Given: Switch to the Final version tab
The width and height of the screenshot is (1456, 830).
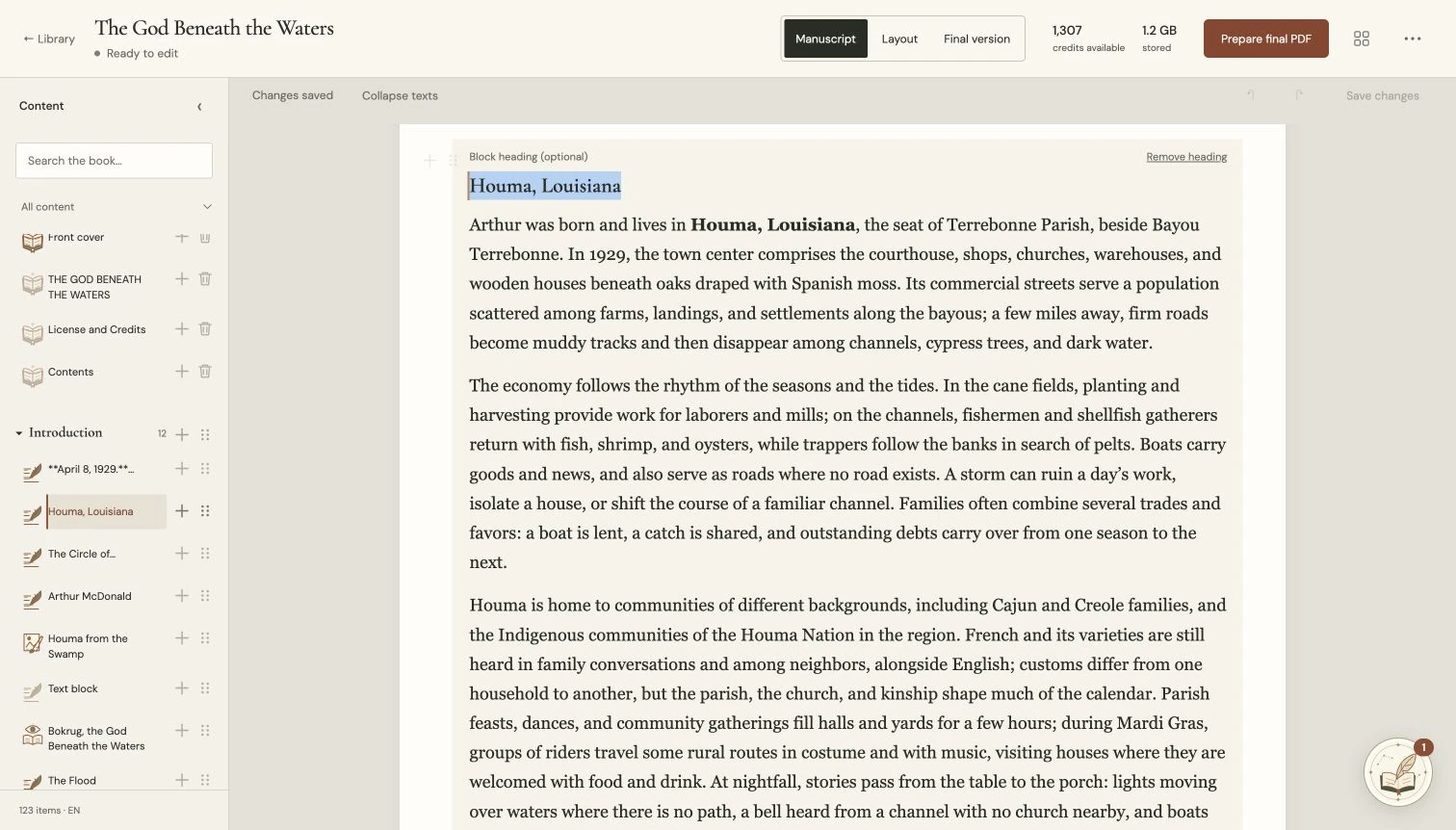Looking at the screenshot, I should point(976,39).
